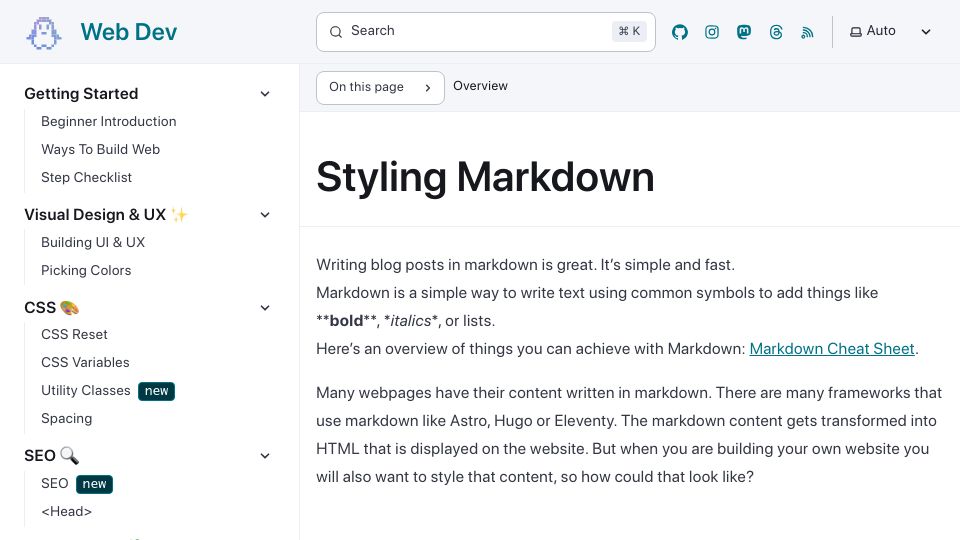Collapse the CSS section chevron
The width and height of the screenshot is (960, 540).
(x=264, y=307)
